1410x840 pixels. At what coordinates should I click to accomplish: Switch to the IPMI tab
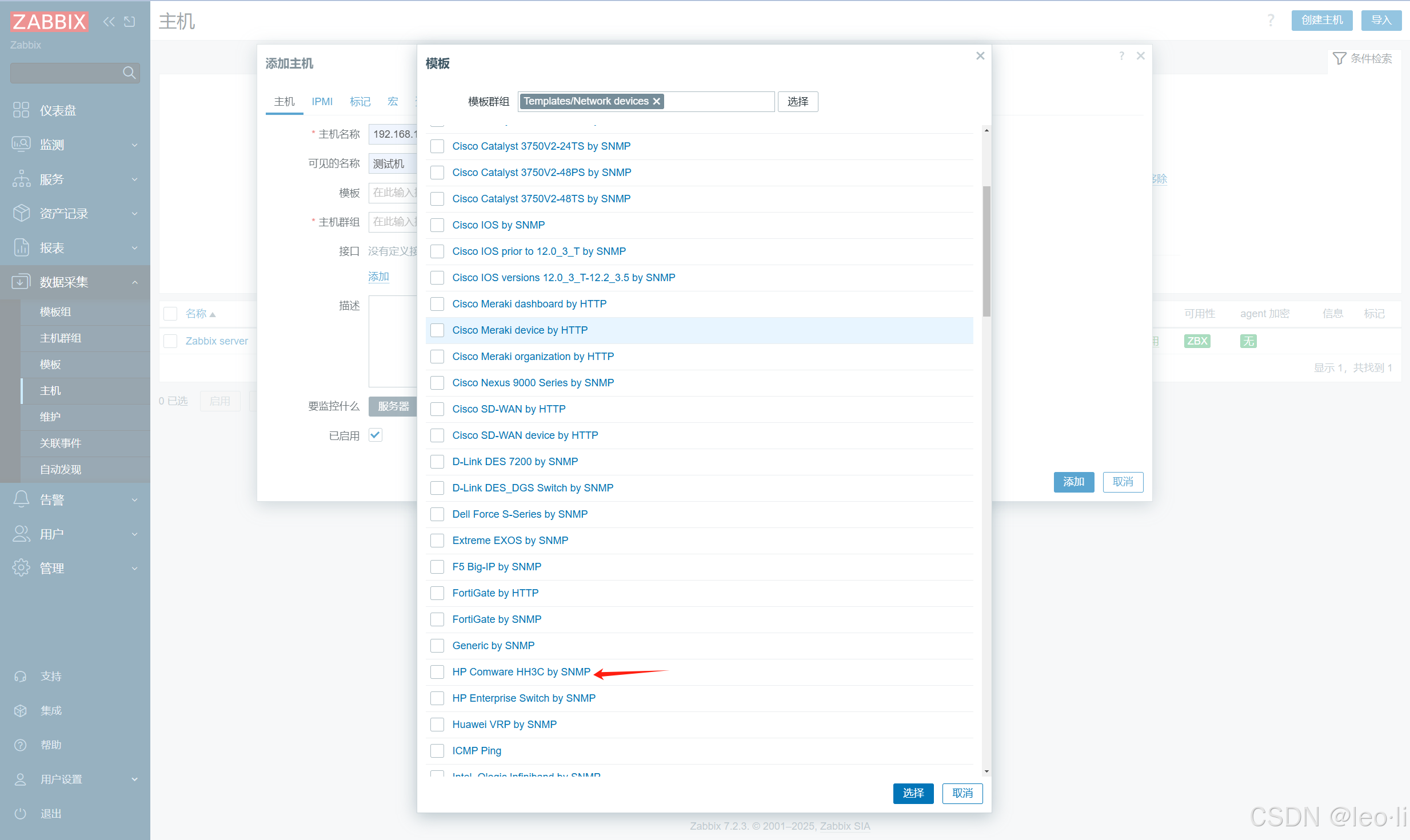[322, 102]
